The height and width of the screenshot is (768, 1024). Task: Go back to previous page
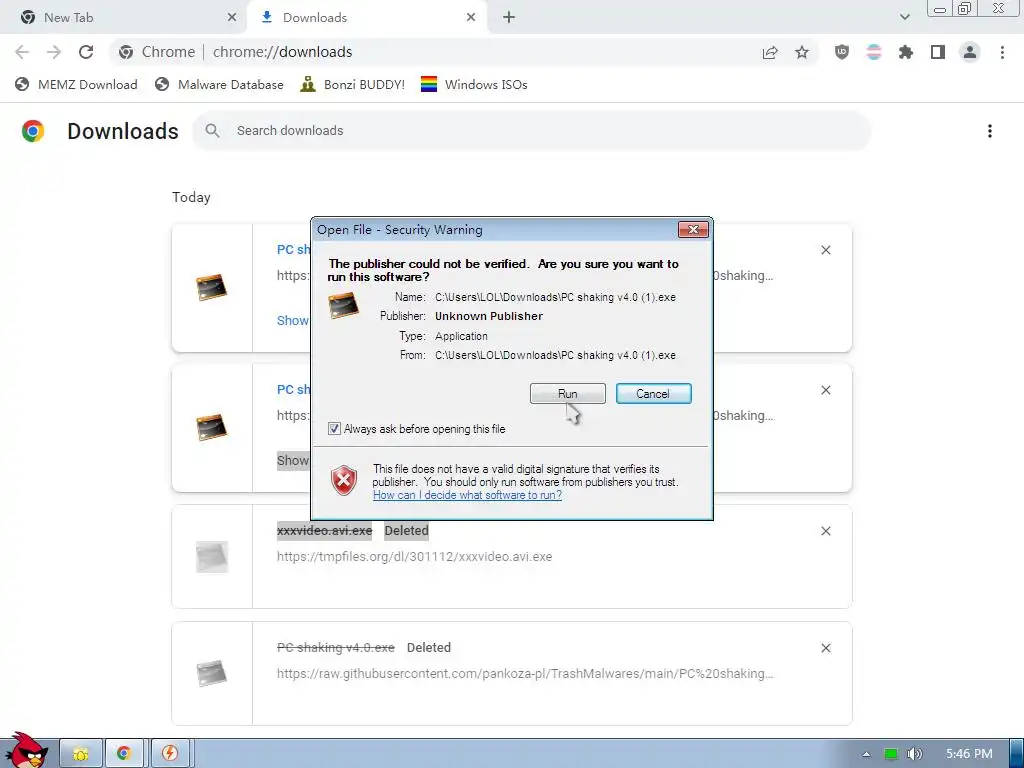[22, 52]
